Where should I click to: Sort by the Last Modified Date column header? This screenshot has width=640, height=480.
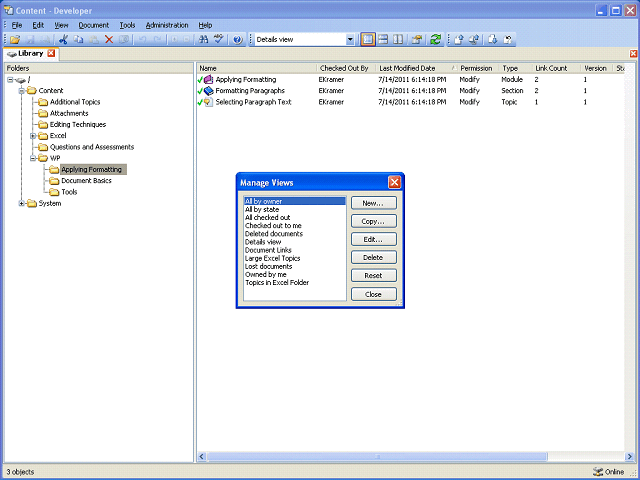(417, 68)
